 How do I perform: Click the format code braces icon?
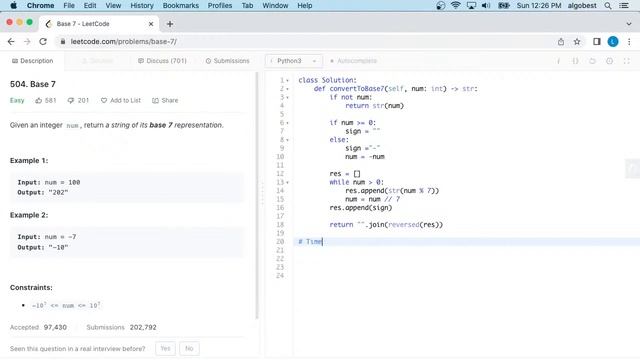click(x=575, y=61)
